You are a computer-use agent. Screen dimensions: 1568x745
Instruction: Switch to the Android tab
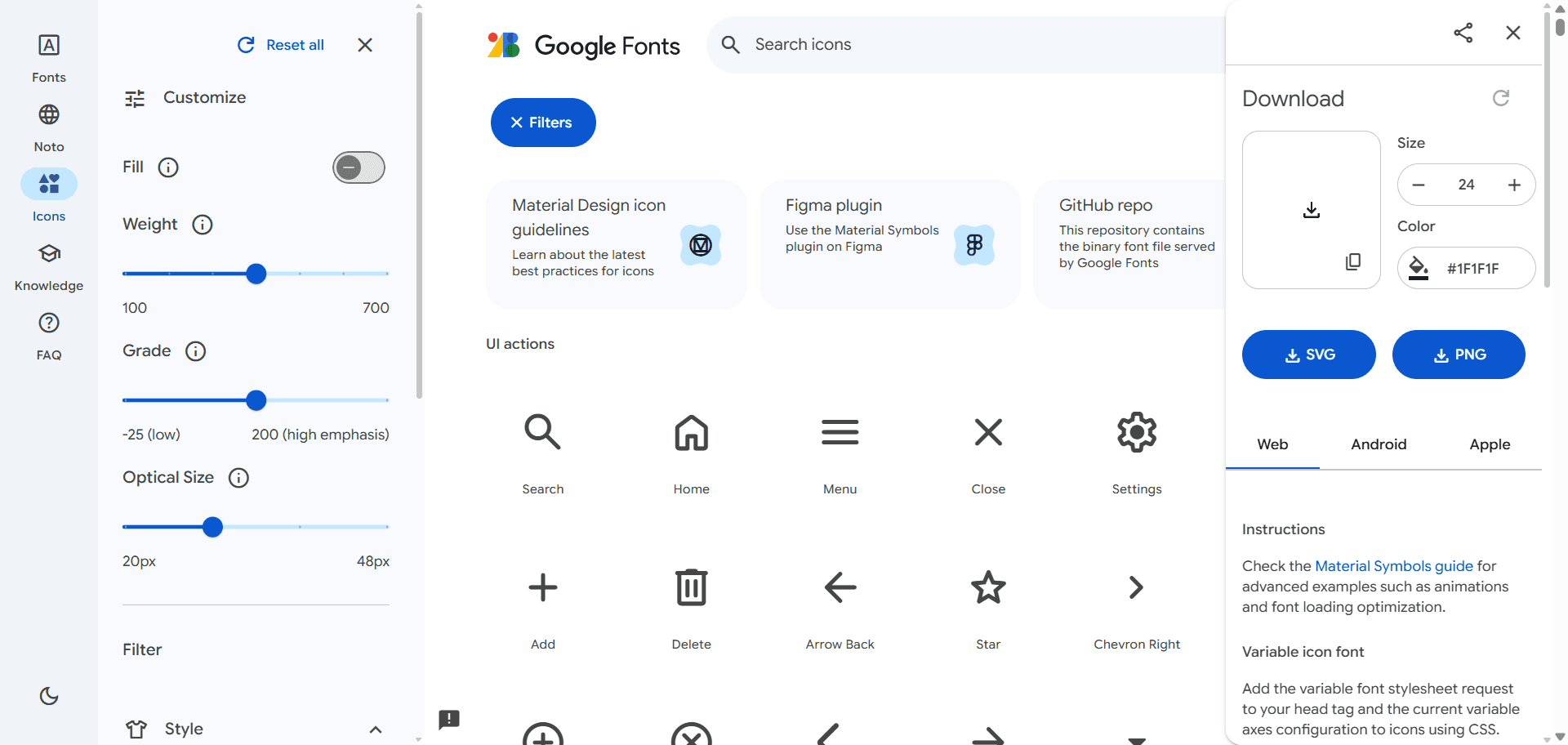click(x=1379, y=444)
